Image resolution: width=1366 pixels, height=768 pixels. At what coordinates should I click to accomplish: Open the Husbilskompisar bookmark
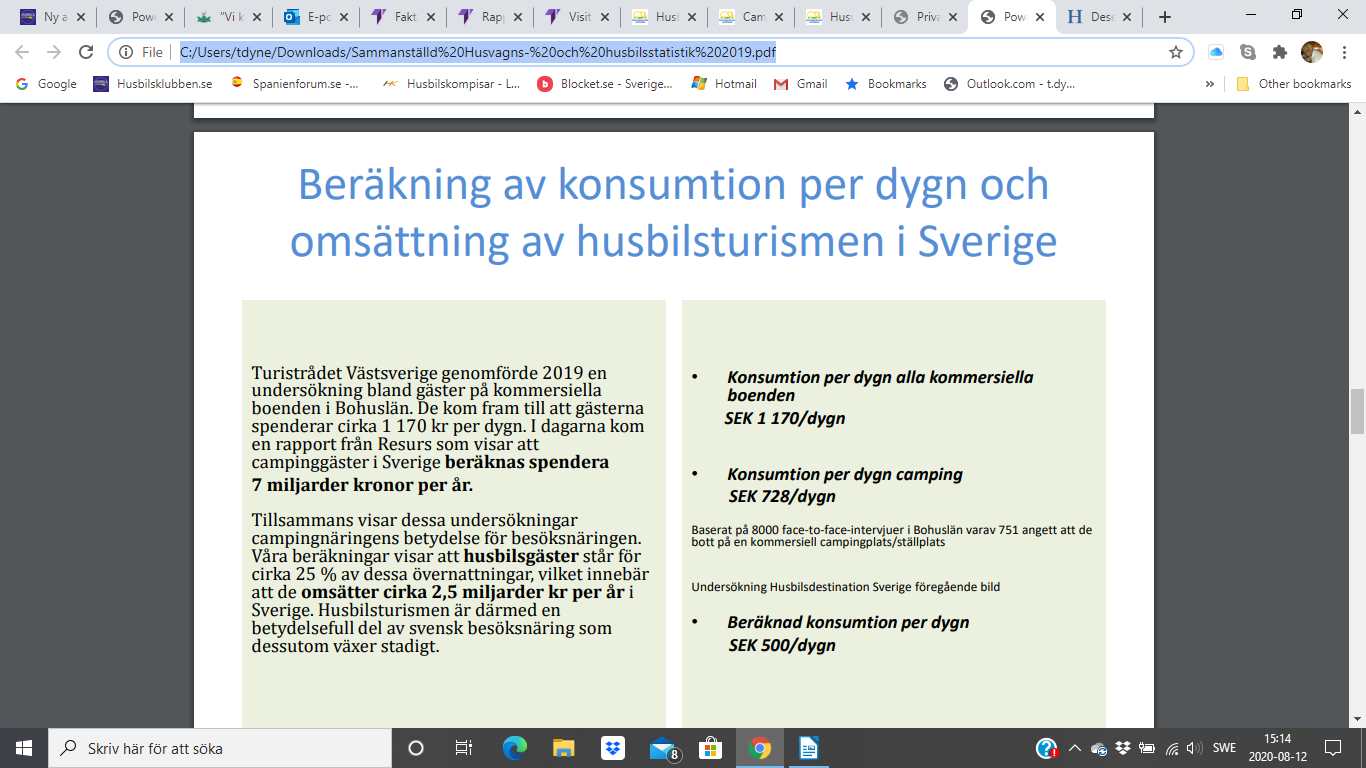point(452,84)
